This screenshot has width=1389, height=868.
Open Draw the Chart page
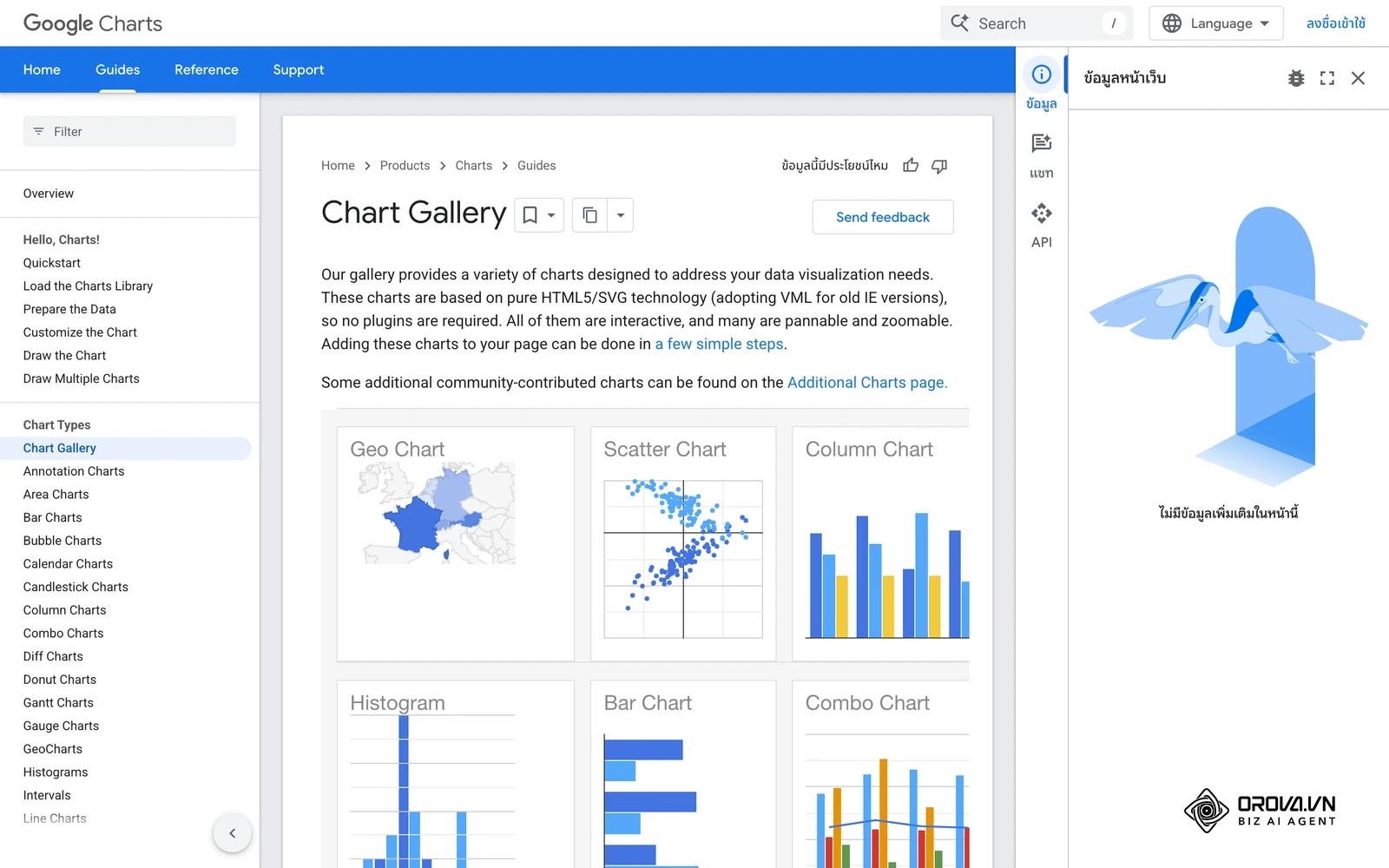point(64,355)
